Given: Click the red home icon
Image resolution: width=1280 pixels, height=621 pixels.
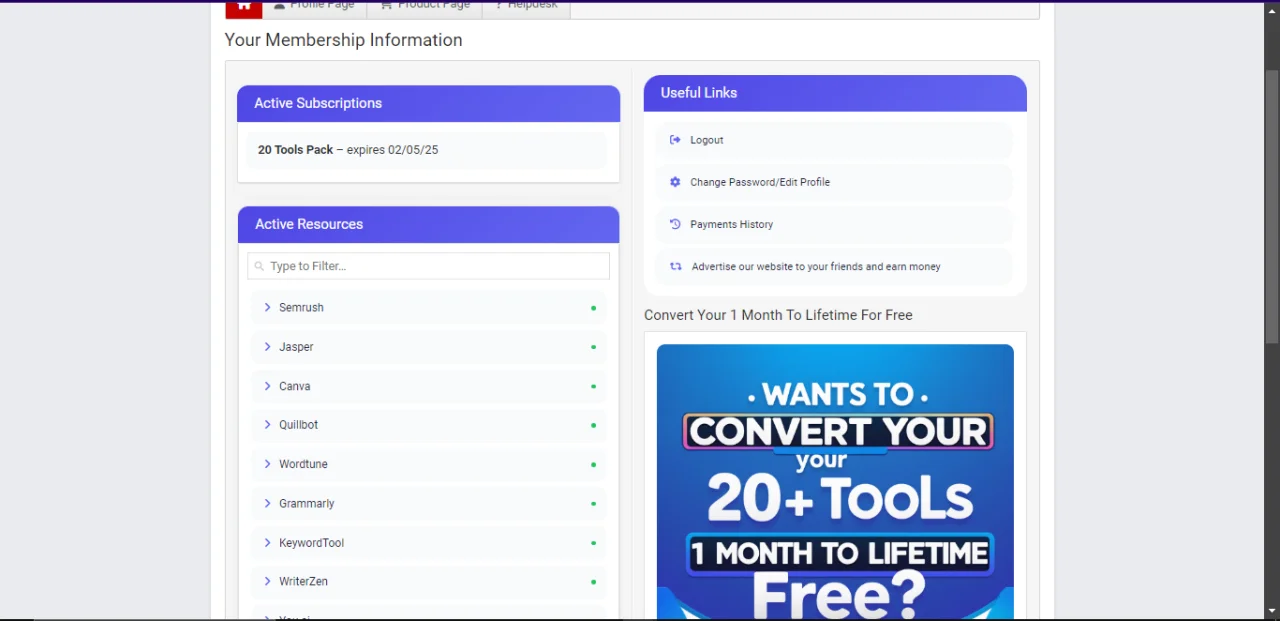Looking at the screenshot, I should pos(244,8).
